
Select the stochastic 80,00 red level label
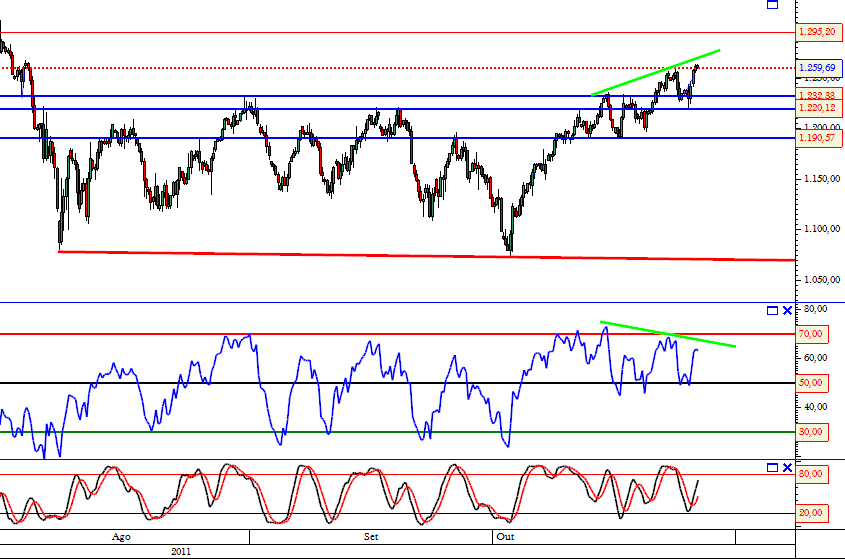tap(811, 474)
